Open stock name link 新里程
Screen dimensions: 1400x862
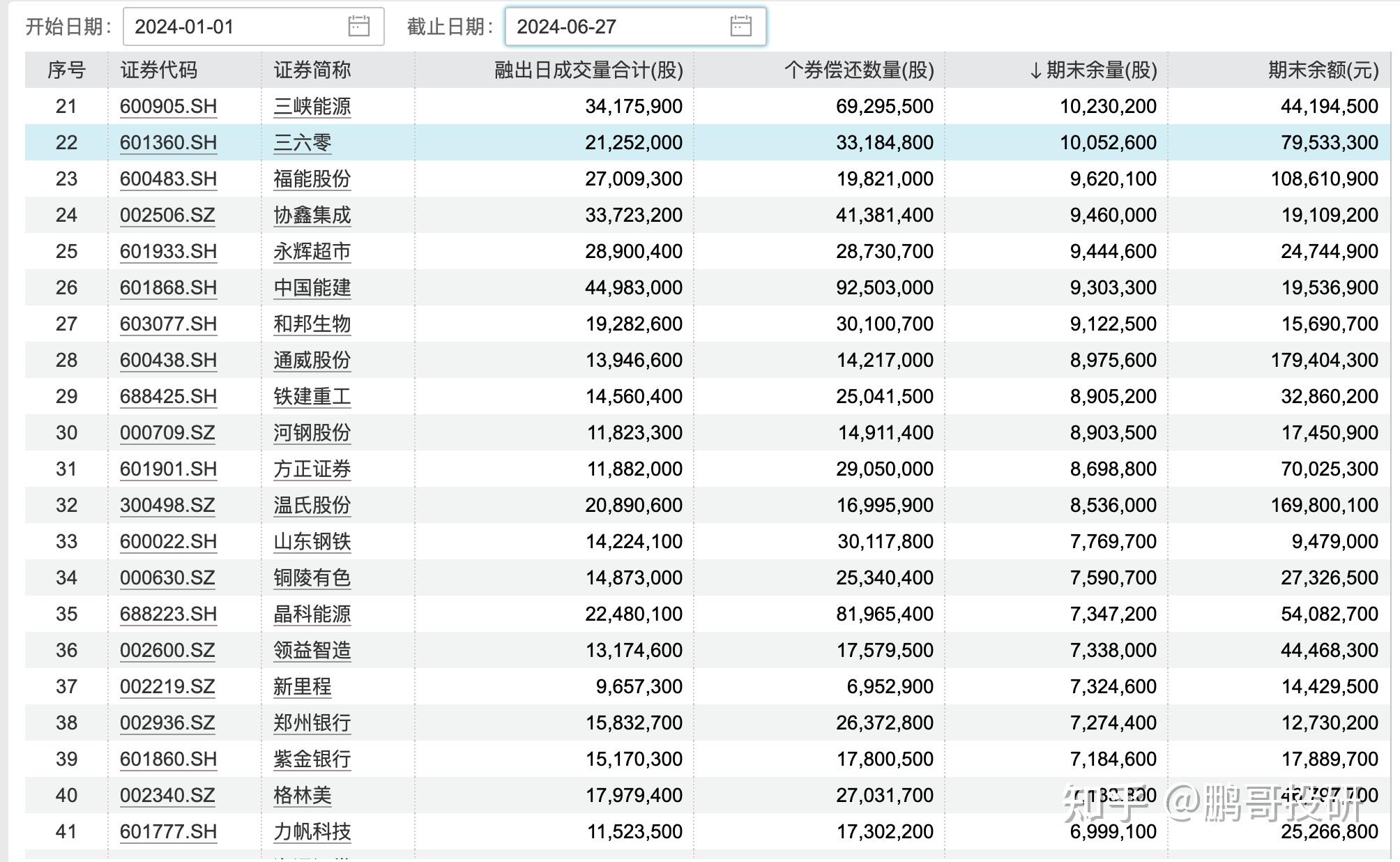click(x=303, y=686)
